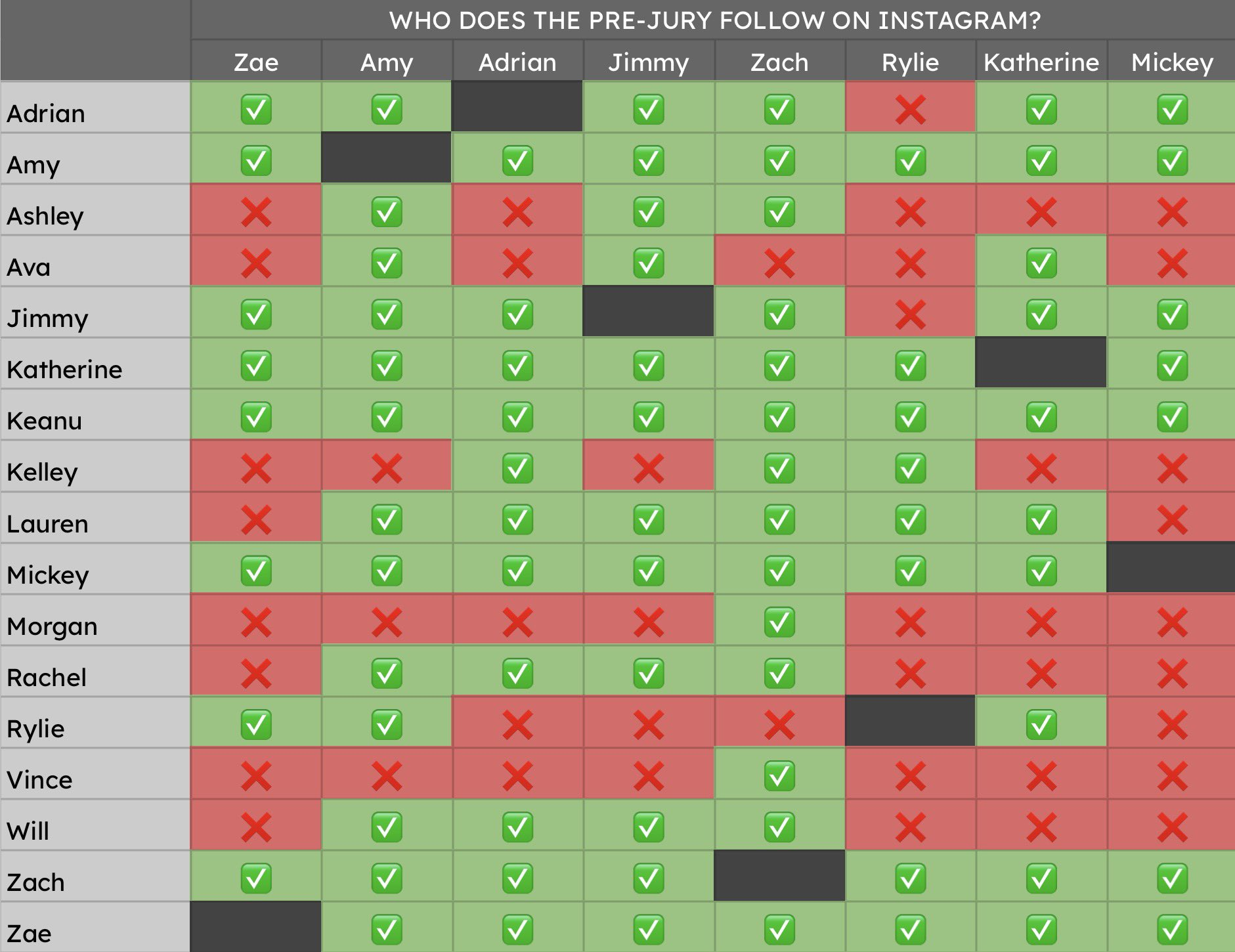
Task: Click the green check in Ava's Katherine column
Action: coord(1041,263)
